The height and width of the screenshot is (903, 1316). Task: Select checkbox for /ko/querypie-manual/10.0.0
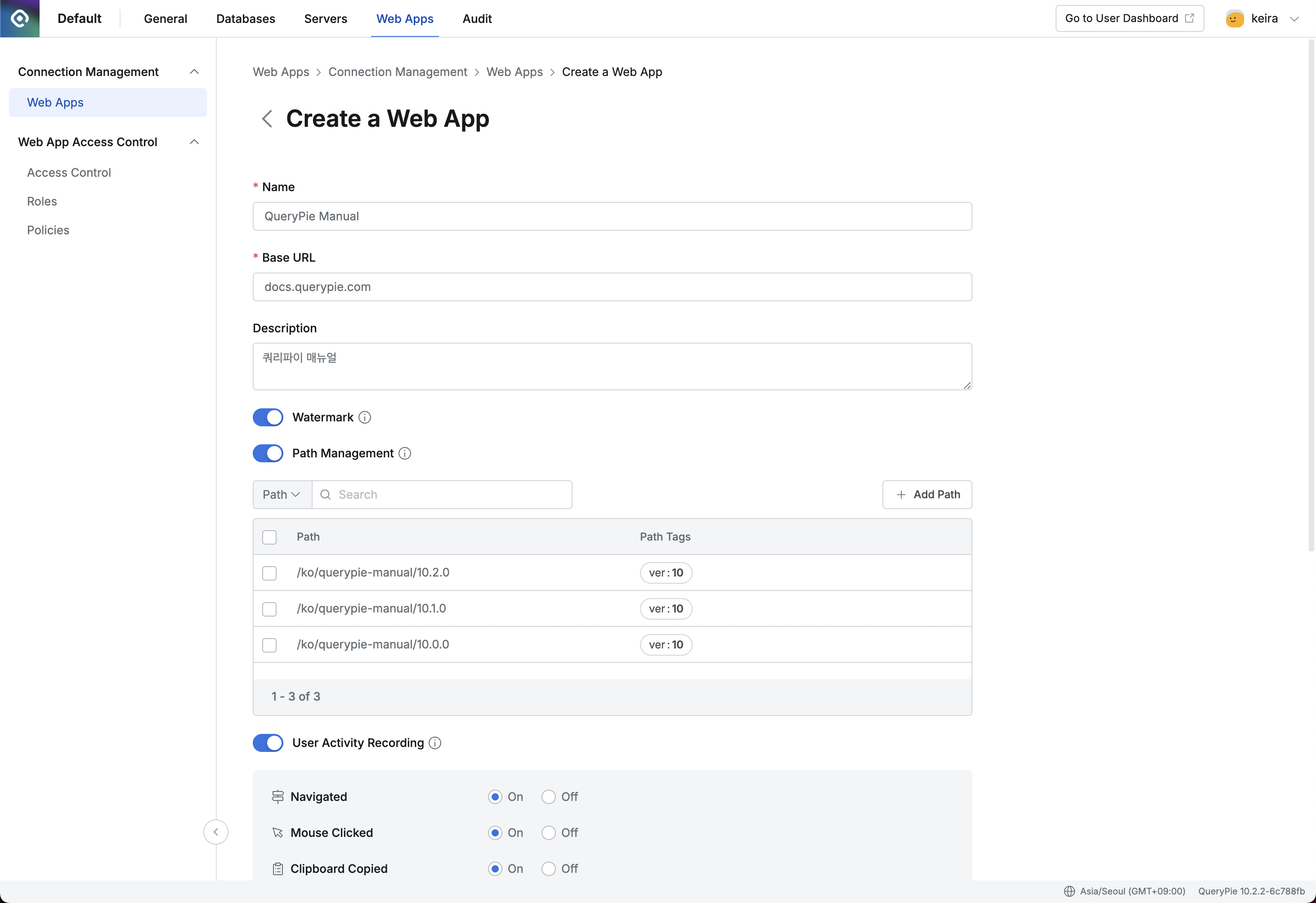tap(269, 645)
